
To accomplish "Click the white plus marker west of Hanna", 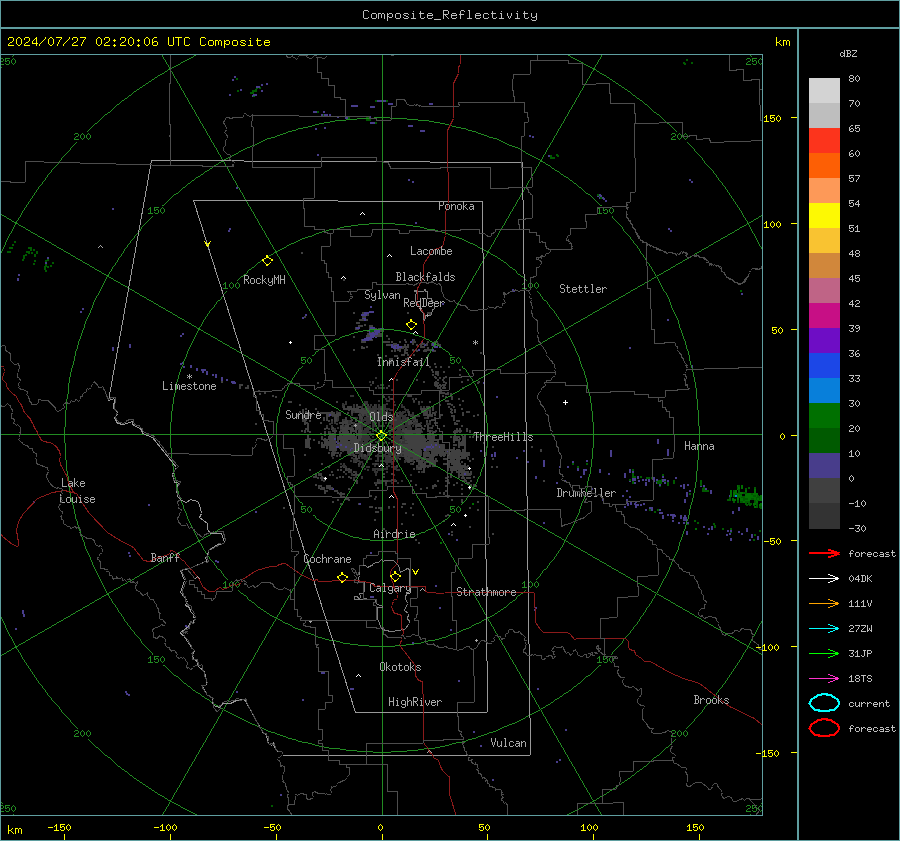I will (x=565, y=402).
